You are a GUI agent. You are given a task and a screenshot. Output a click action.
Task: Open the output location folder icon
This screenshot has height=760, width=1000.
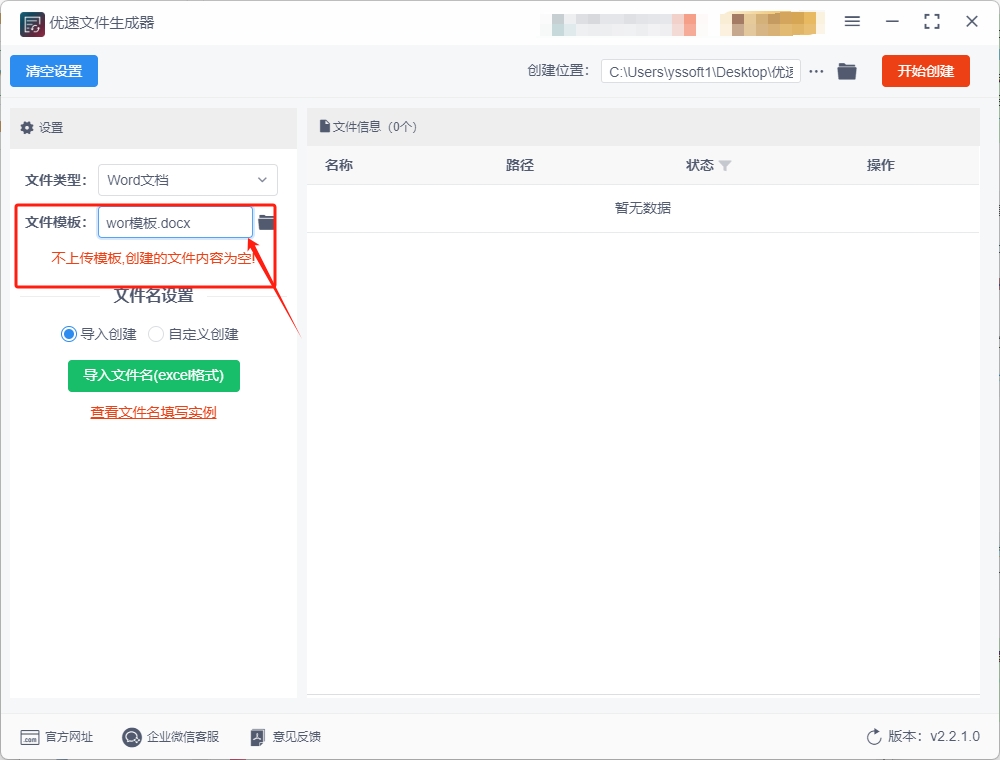(x=847, y=71)
